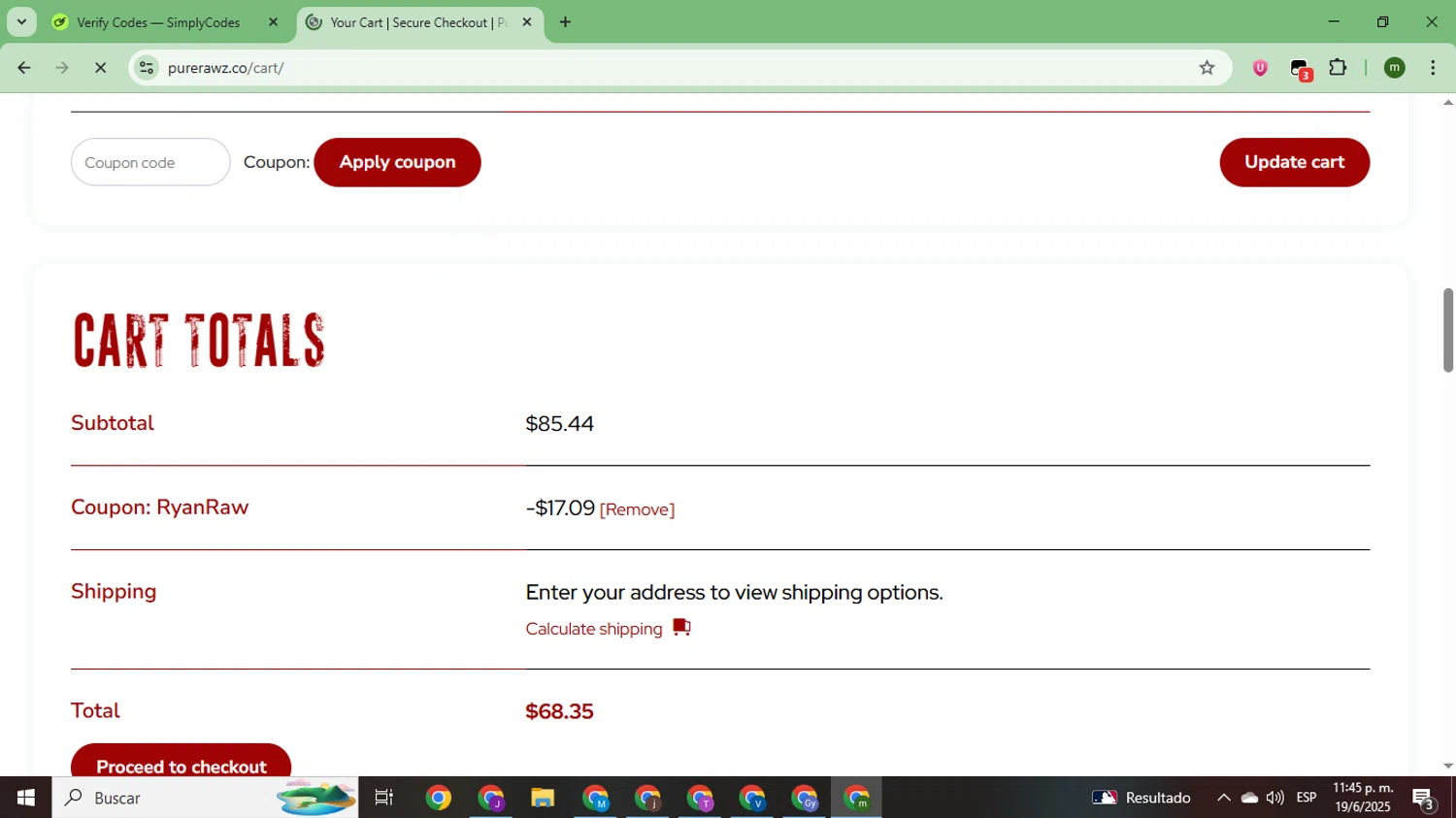Open Chrome profile V taskbar icon

(752, 798)
